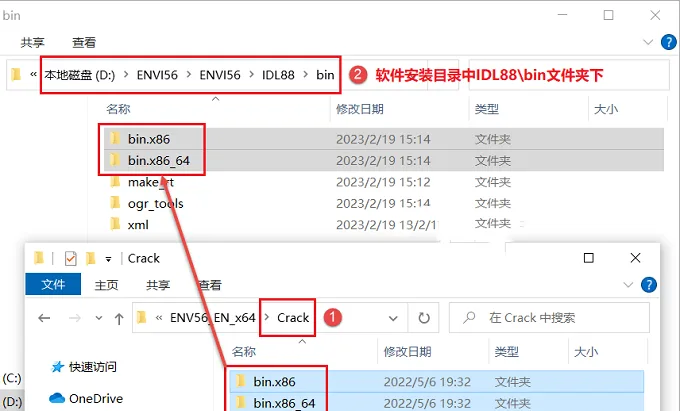The image size is (680, 411).
Task: Close the Crack window
Action: [x=635, y=258]
